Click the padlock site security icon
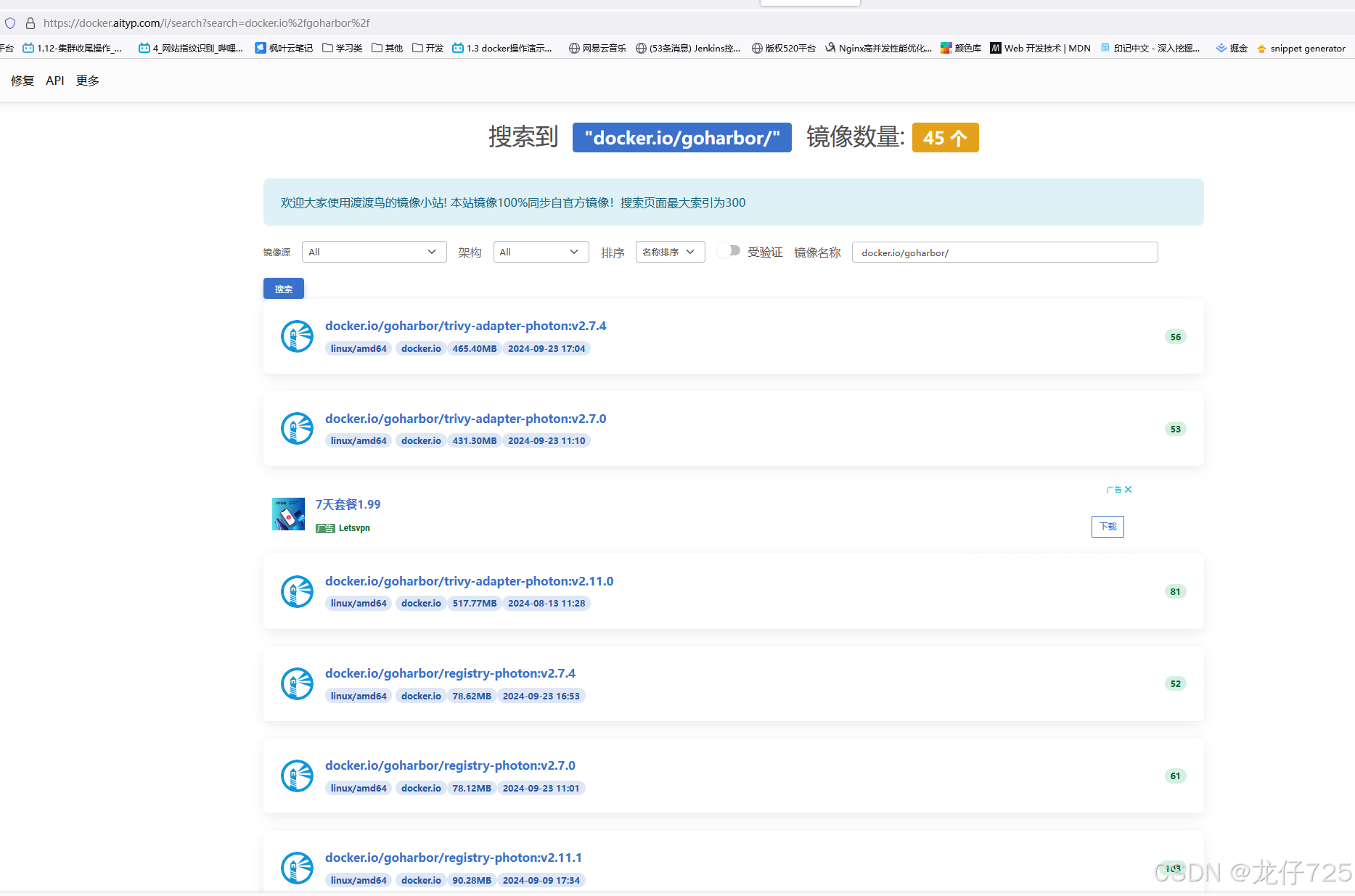 click(x=30, y=23)
